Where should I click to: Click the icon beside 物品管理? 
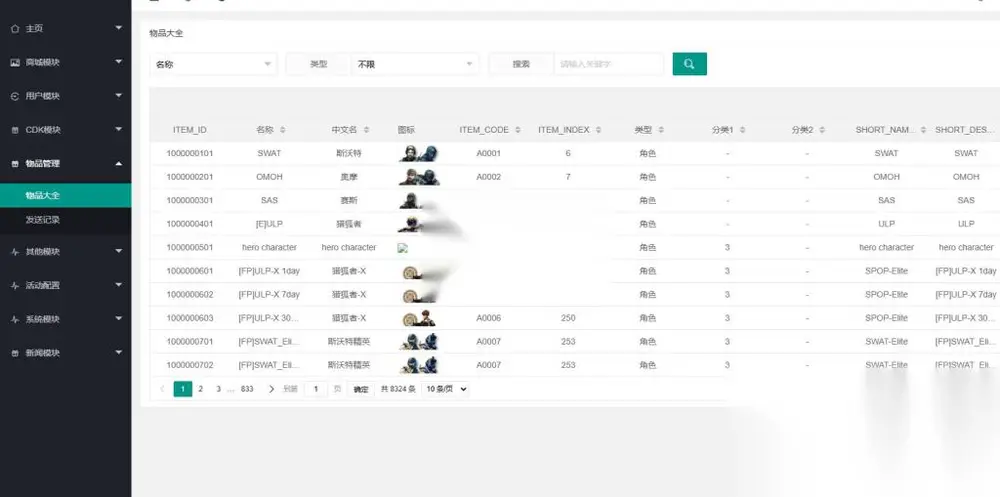15,164
